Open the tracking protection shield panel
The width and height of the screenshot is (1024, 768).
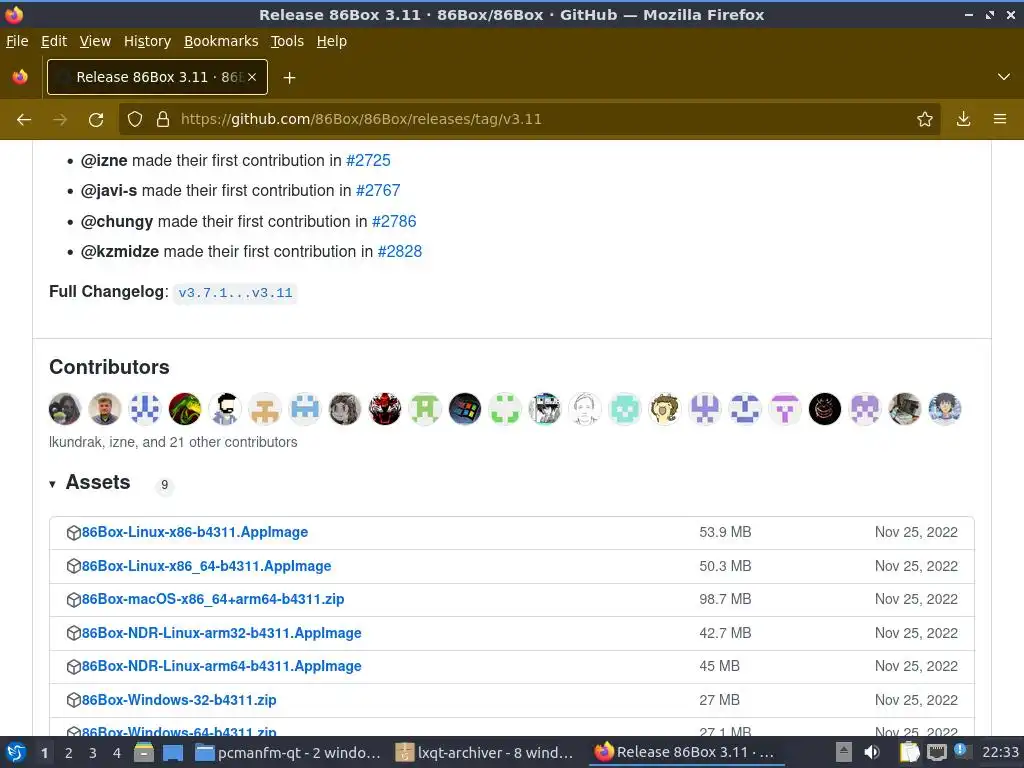135,120
